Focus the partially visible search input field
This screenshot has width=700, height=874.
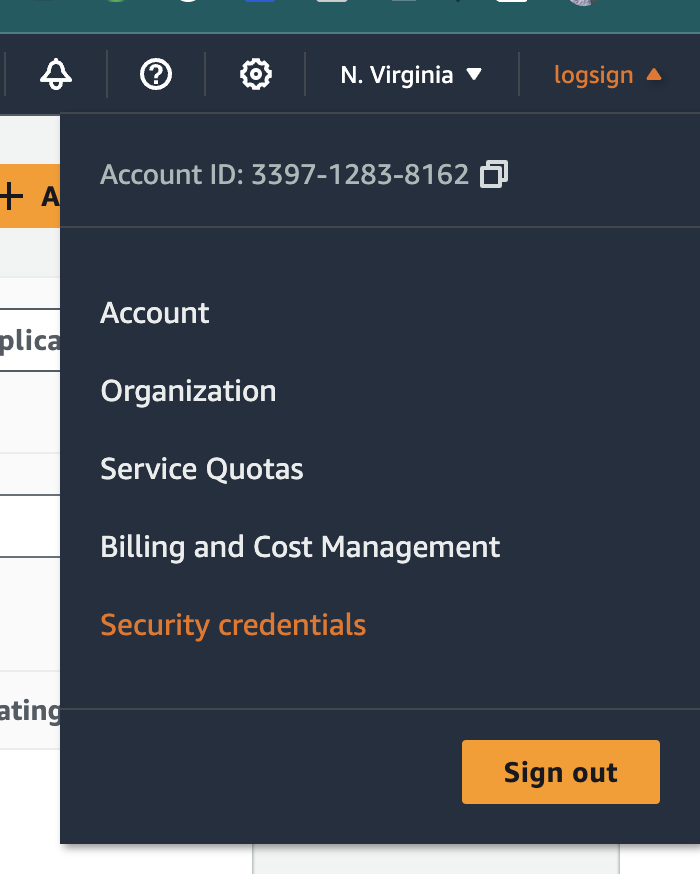click(x=30, y=340)
